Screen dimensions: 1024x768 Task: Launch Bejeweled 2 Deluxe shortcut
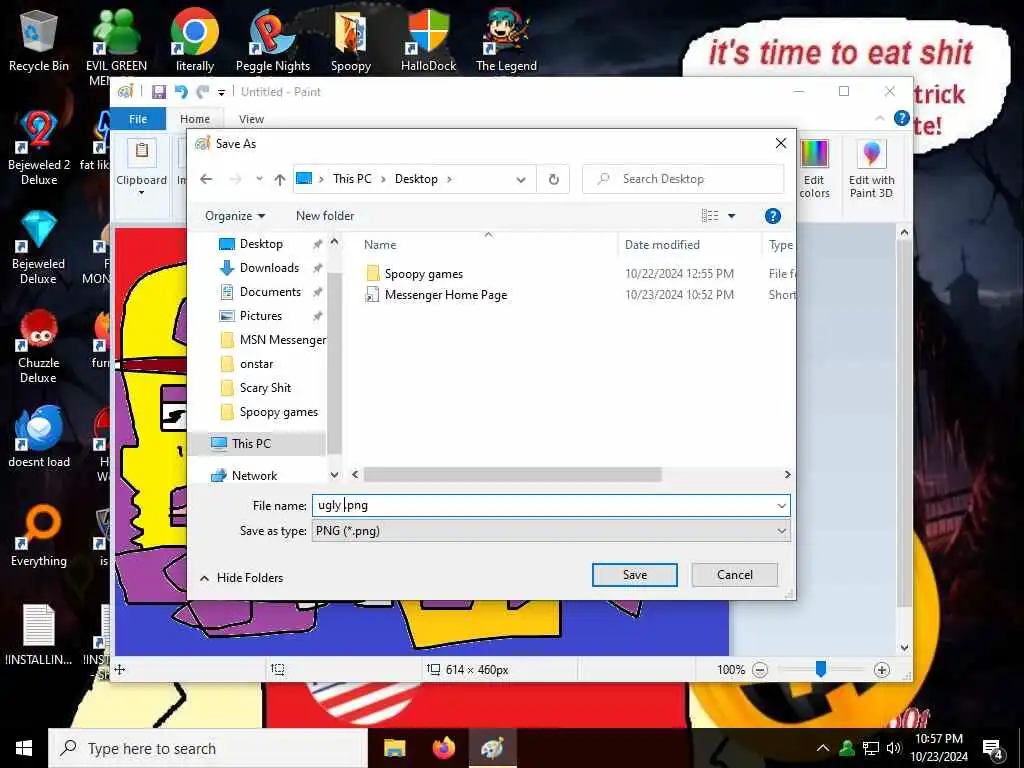tap(39, 148)
